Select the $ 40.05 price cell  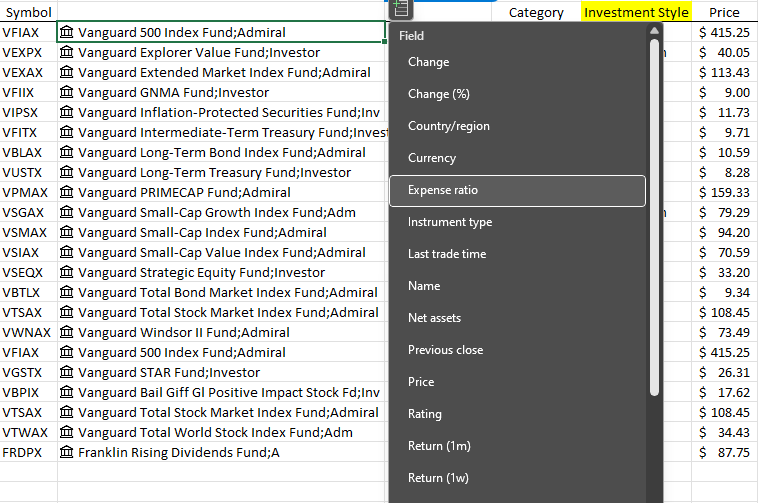click(724, 52)
